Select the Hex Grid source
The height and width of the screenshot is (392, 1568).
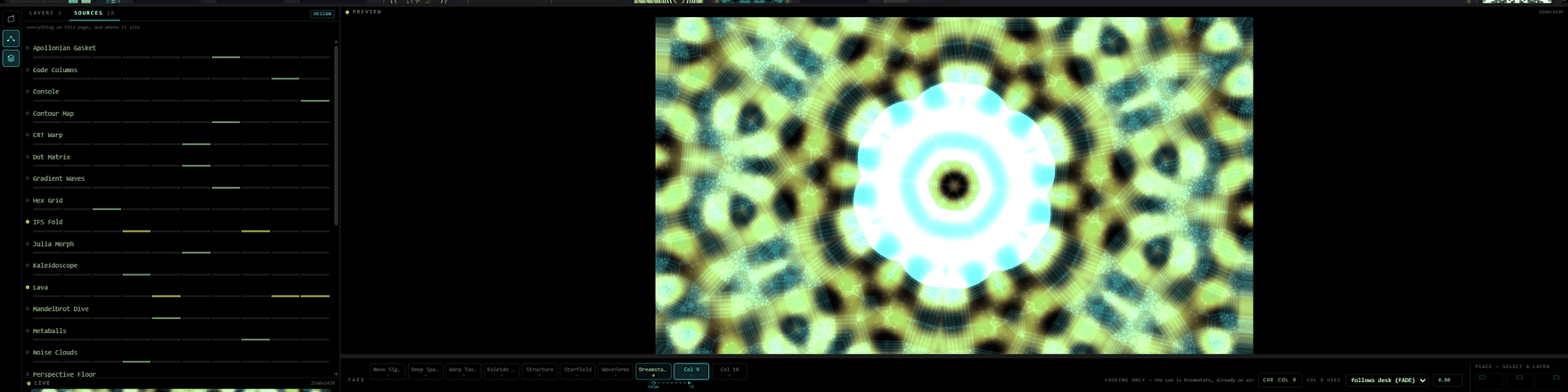(x=47, y=200)
